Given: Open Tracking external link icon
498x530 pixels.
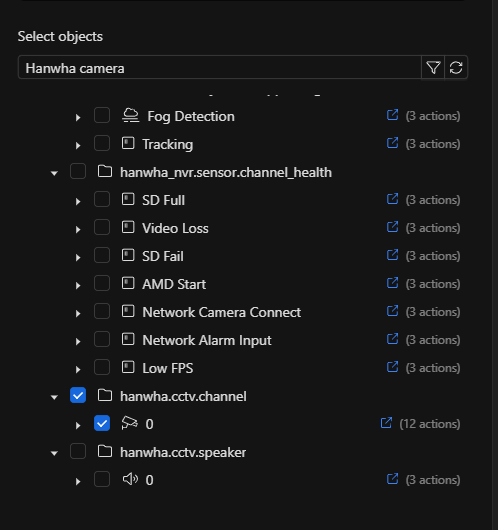Looking at the screenshot, I should coord(392,143).
